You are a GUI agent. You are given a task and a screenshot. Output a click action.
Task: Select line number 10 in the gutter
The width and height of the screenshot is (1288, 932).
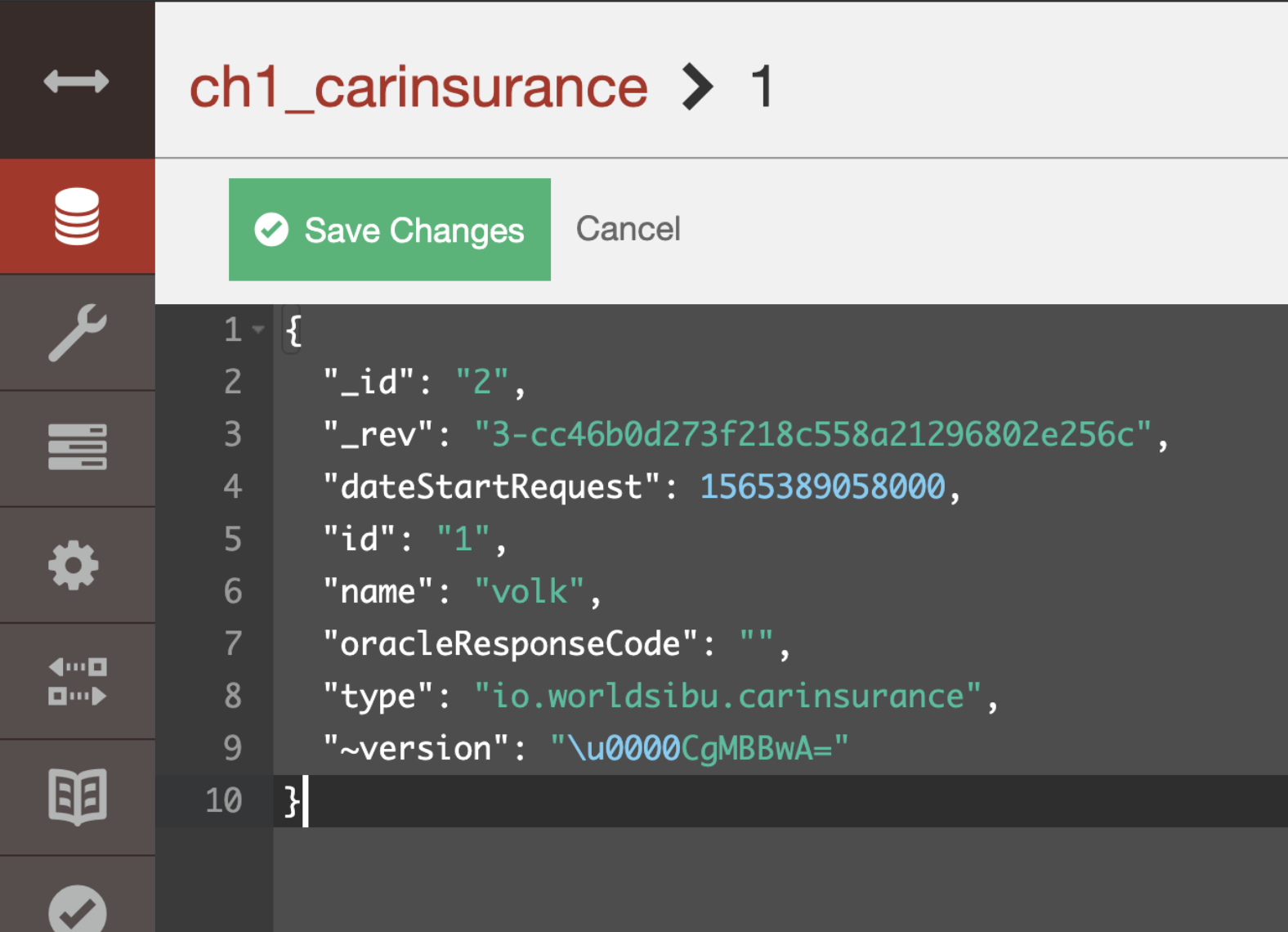(224, 800)
